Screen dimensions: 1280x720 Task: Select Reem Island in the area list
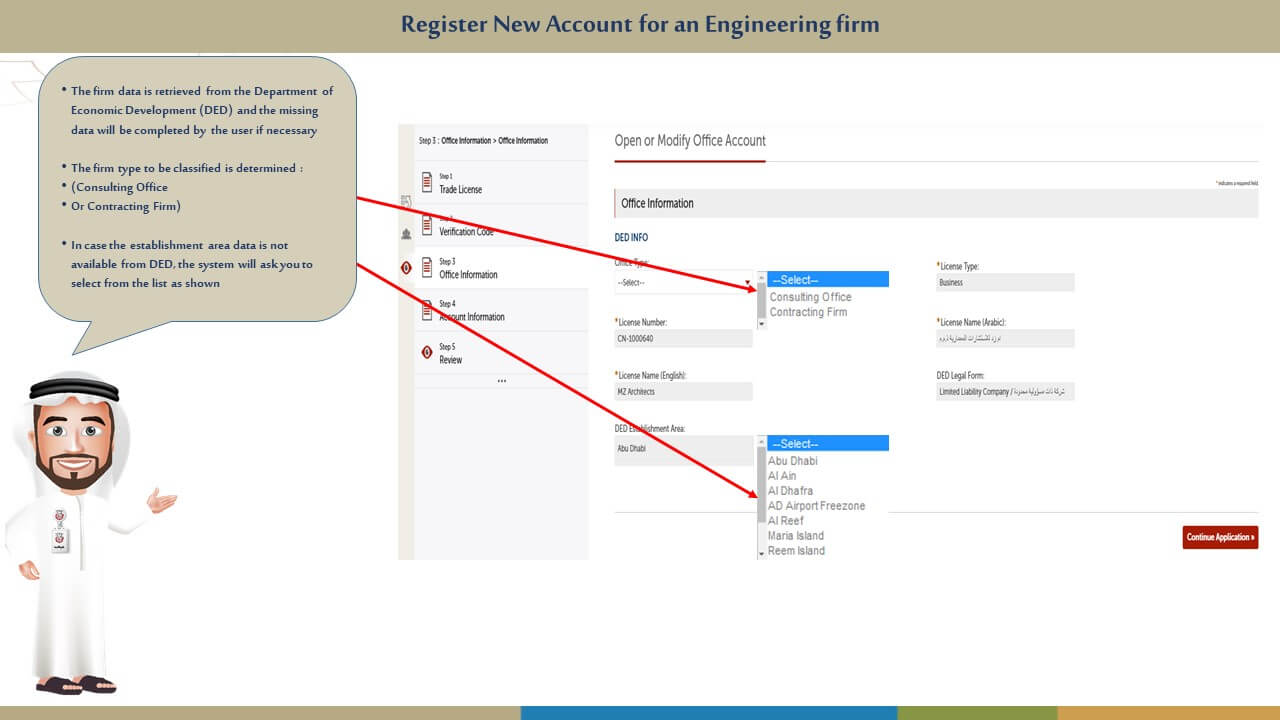[796, 551]
